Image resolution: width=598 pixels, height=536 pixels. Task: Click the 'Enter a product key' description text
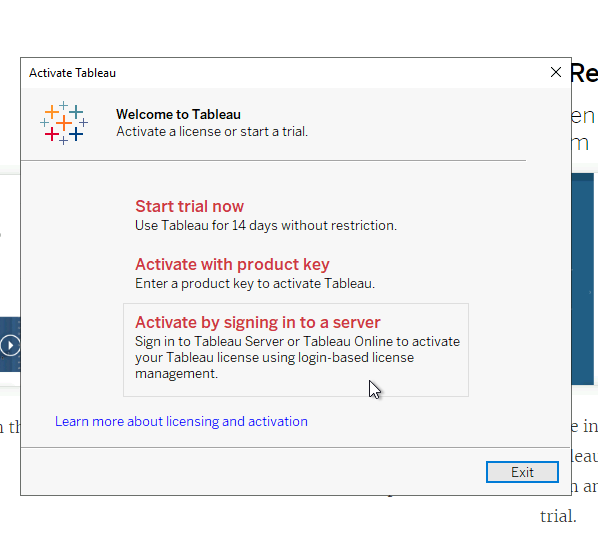tap(255, 283)
